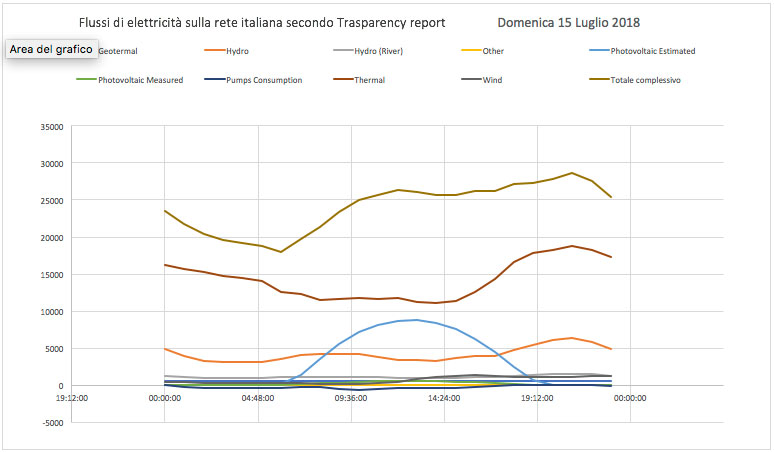Click the Wind legend entry
The height and width of the screenshot is (452, 774).
[492, 80]
